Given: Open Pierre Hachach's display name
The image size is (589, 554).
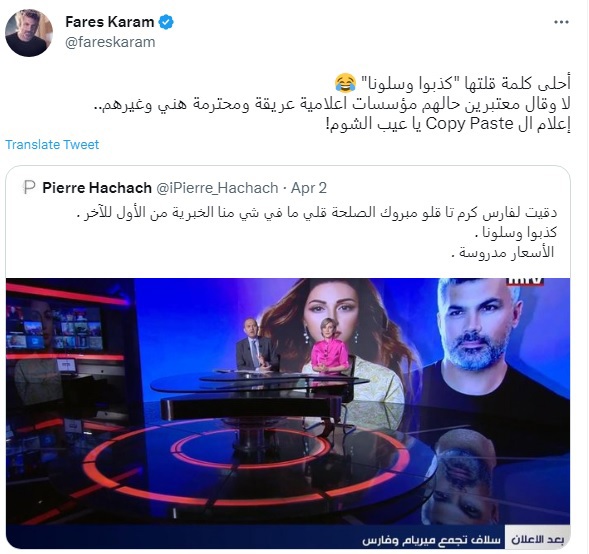Looking at the screenshot, I should 97,187.
